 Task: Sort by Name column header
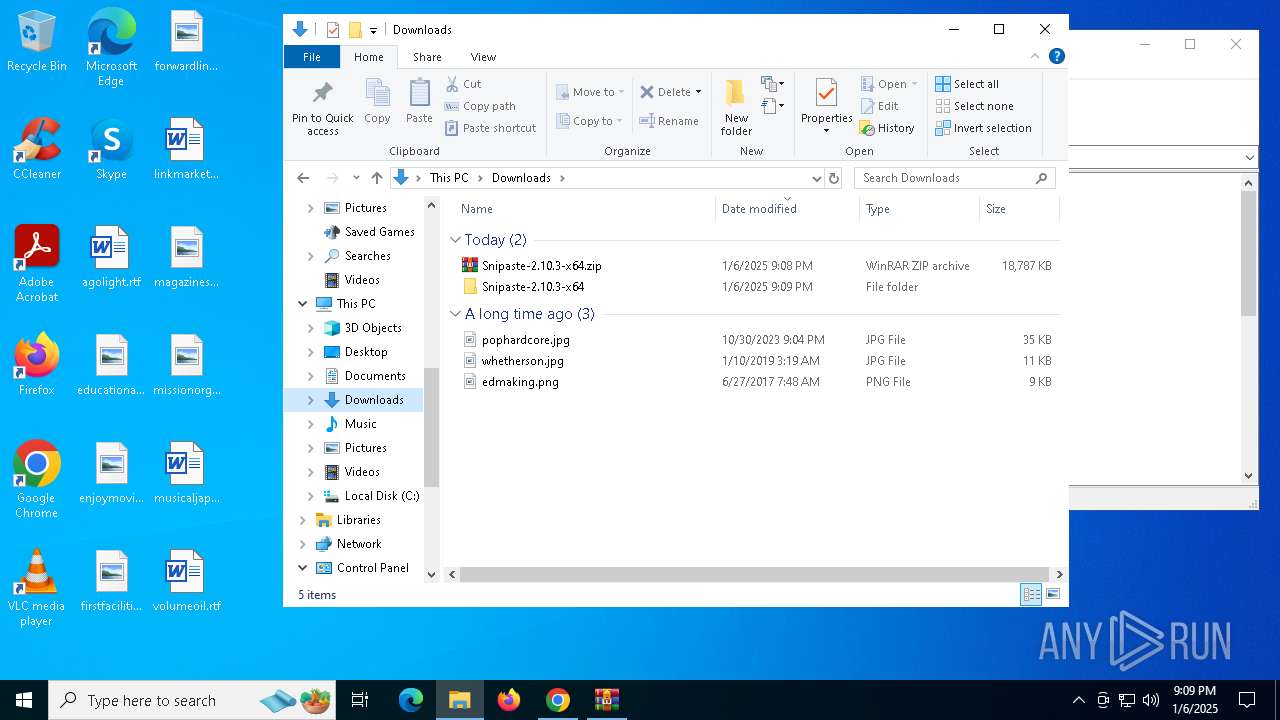(583, 209)
